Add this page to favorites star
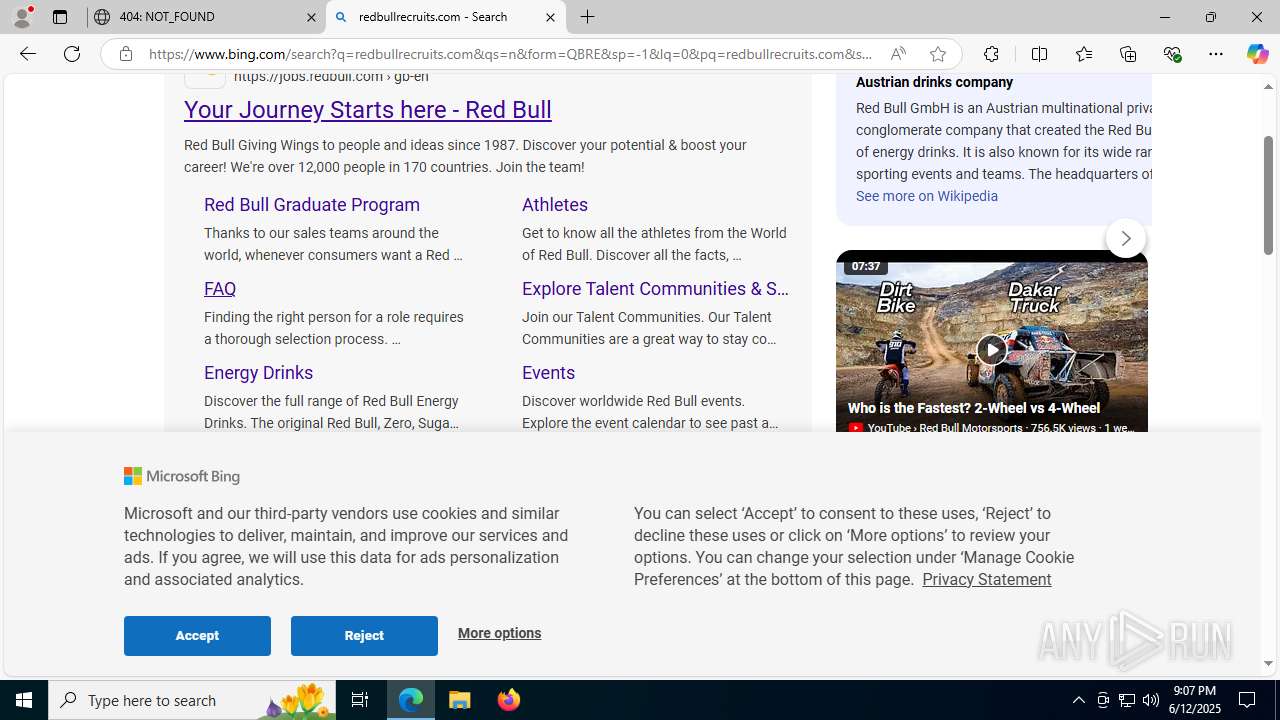Image resolution: width=1280 pixels, height=720 pixels. tap(938, 54)
